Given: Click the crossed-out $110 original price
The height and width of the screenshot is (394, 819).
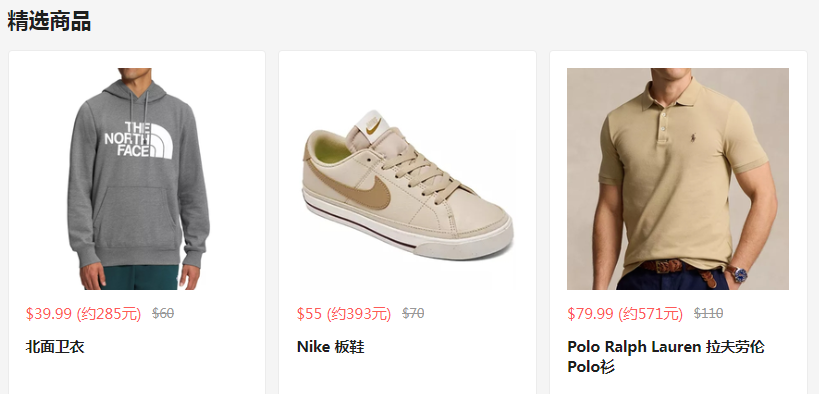Looking at the screenshot, I should [708, 314].
